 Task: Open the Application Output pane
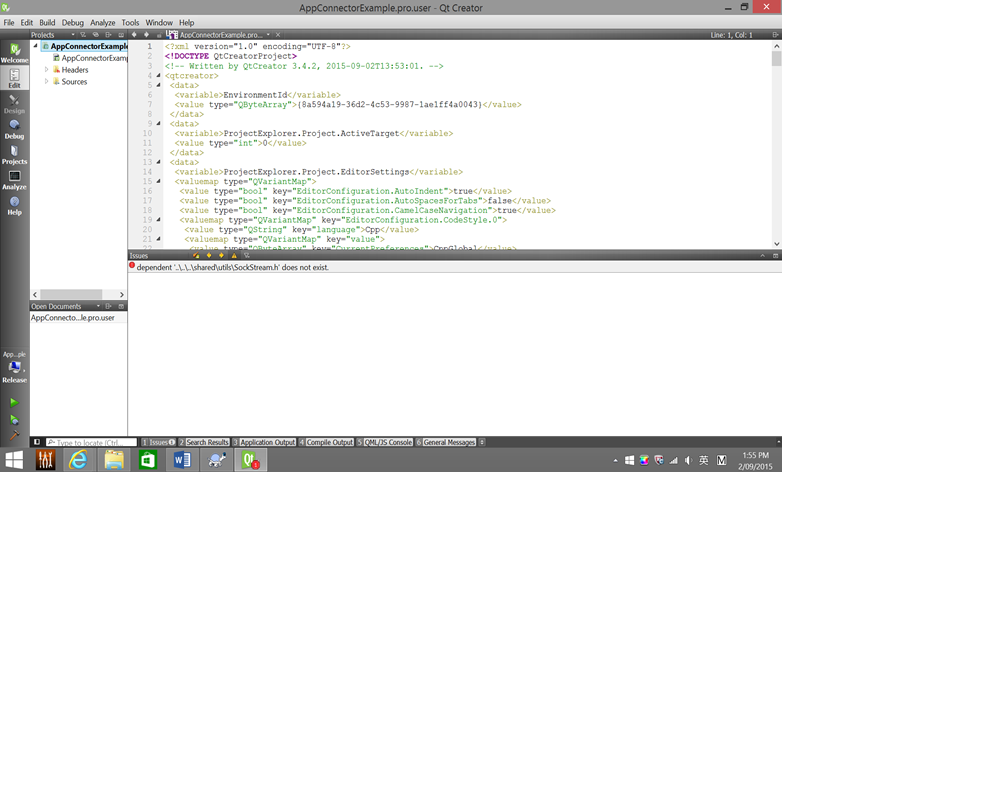tap(264, 442)
